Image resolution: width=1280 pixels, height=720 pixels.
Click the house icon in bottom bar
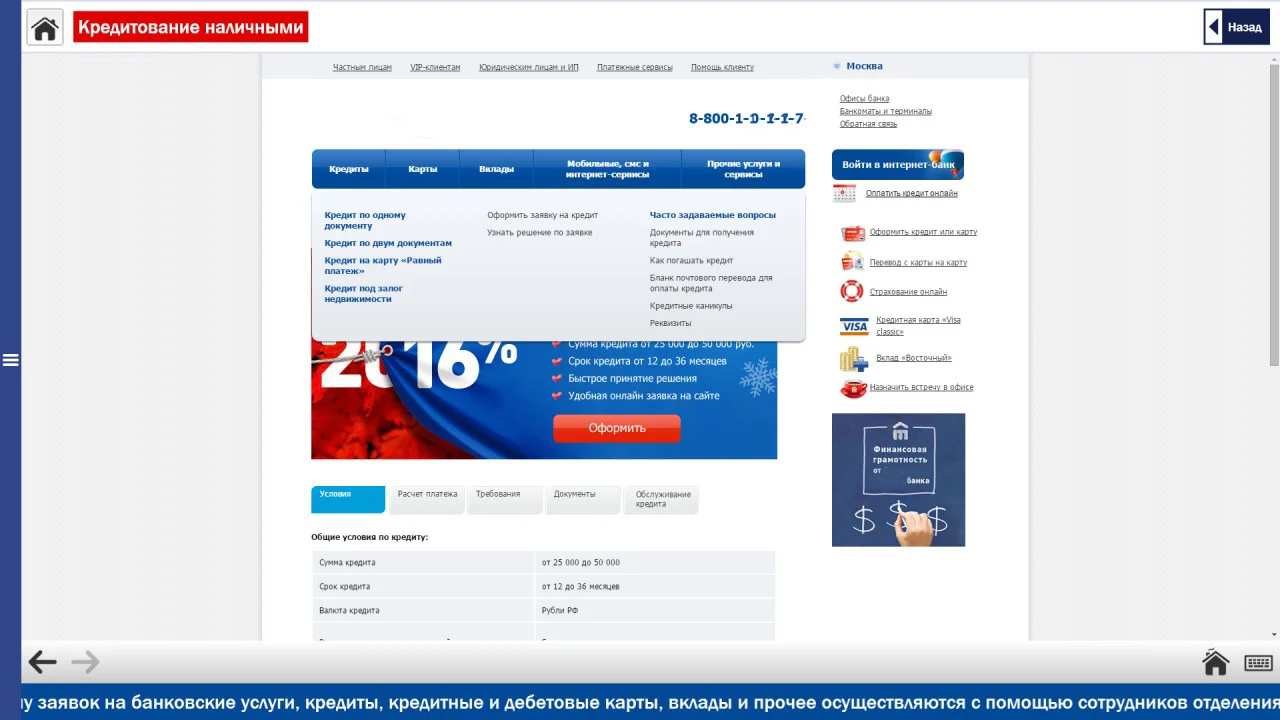[1214, 661]
